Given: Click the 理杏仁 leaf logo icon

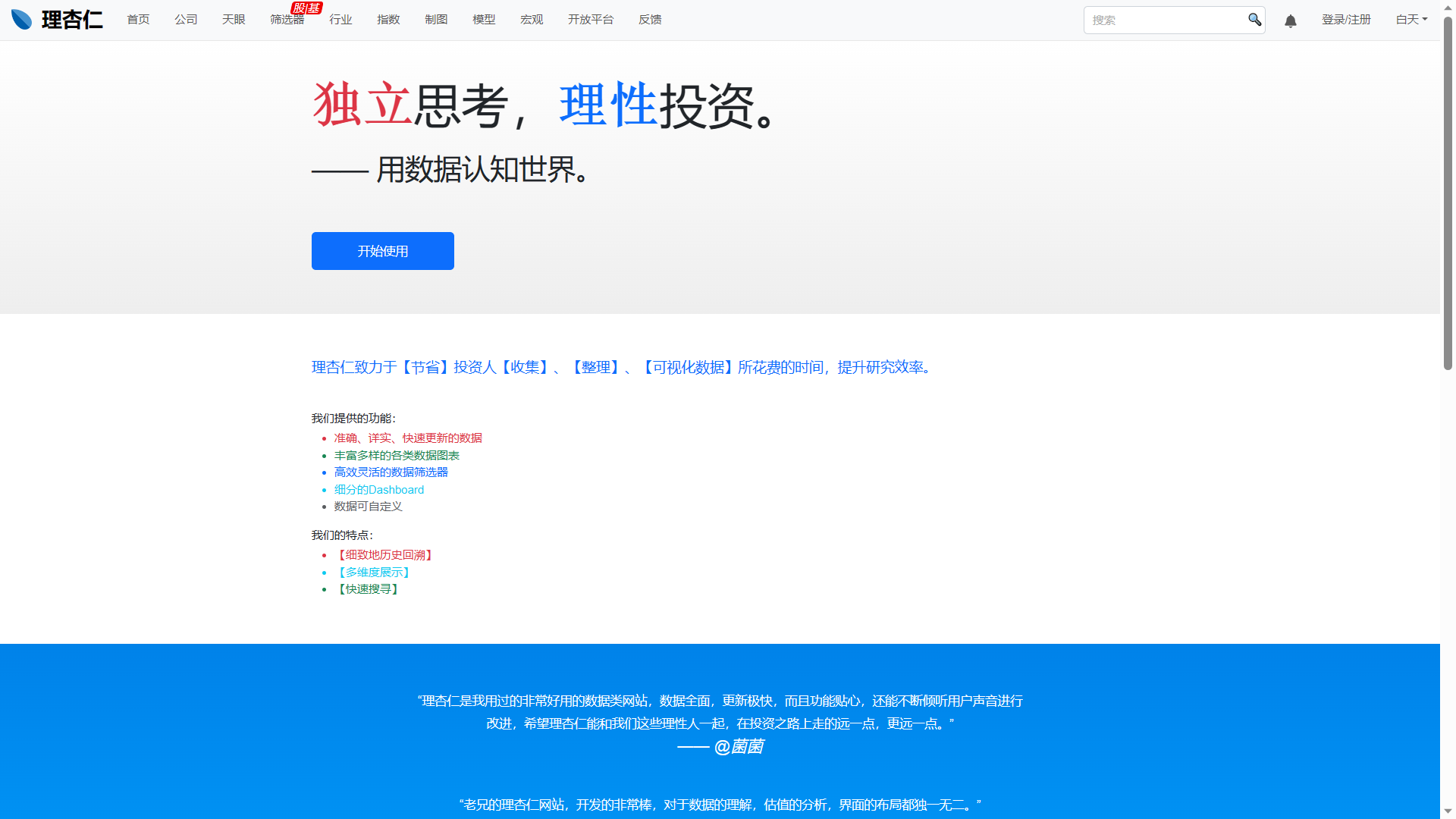Looking at the screenshot, I should tap(21, 20).
